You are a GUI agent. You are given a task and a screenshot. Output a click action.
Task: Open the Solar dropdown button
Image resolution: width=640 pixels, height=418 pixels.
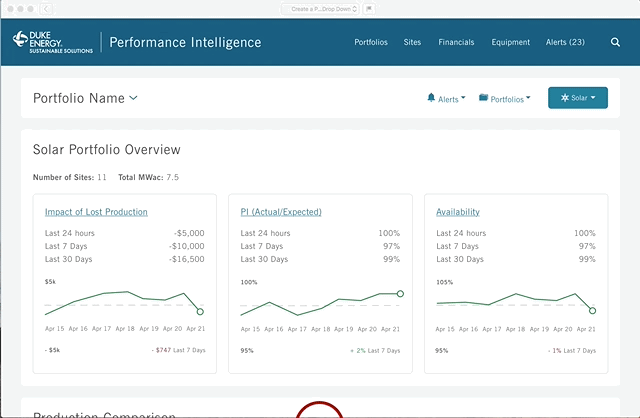coord(578,98)
